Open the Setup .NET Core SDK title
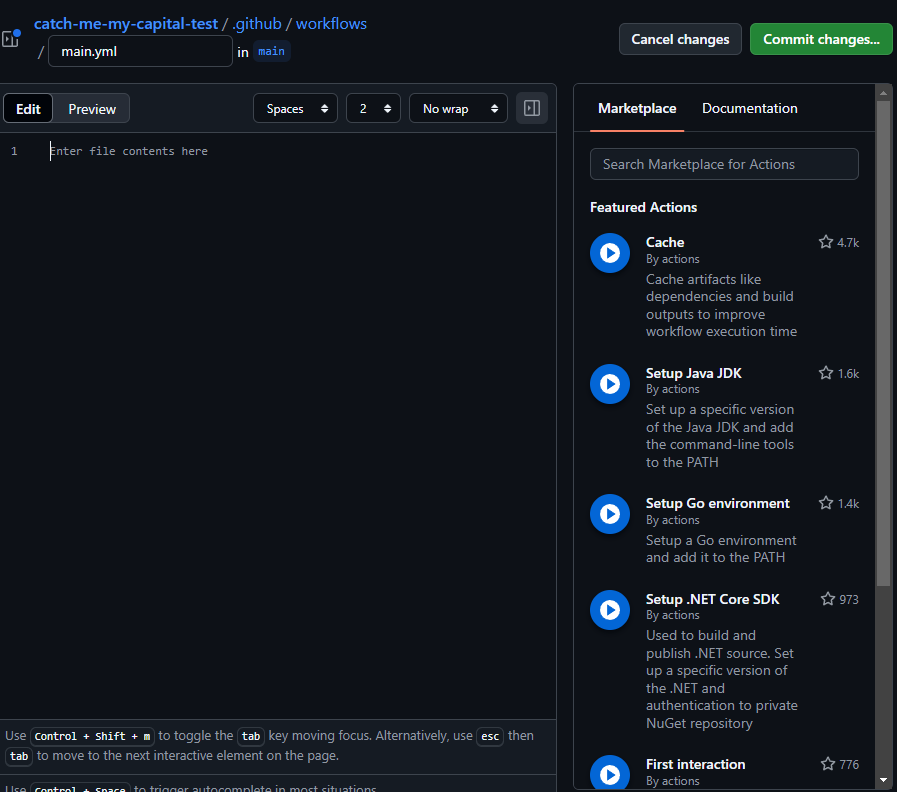 pos(712,599)
